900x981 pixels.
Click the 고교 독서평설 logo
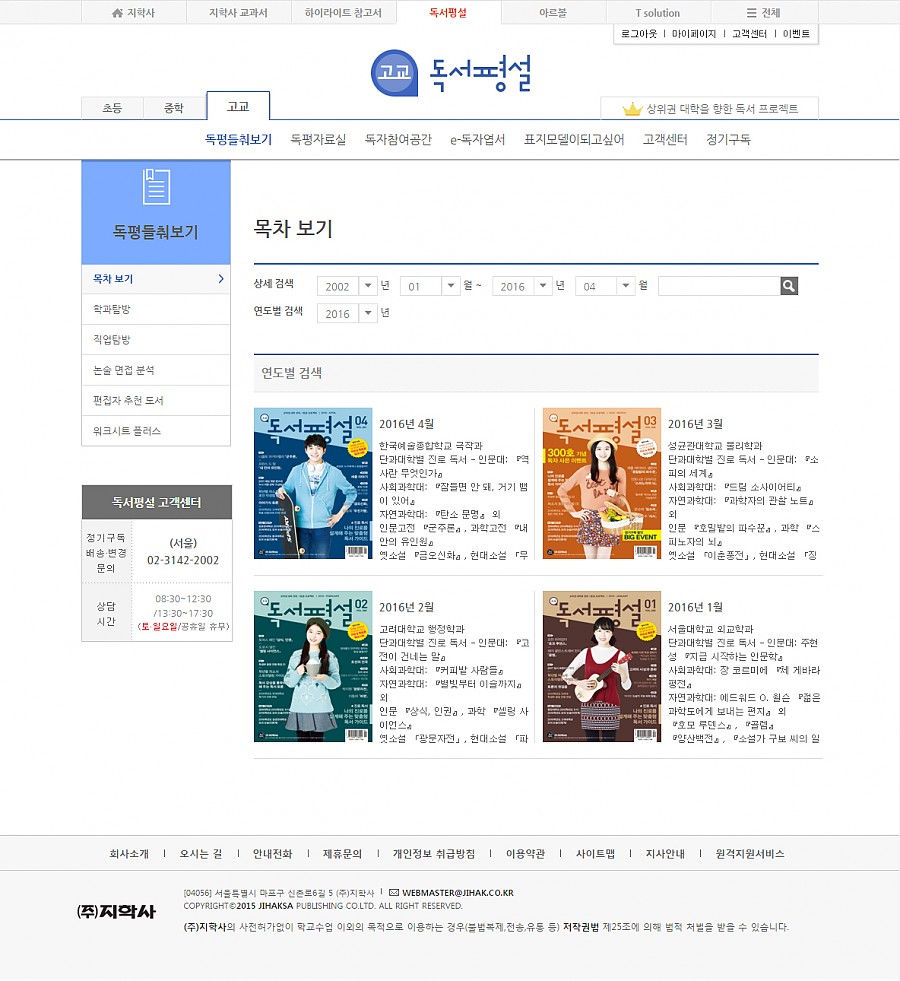(x=450, y=73)
